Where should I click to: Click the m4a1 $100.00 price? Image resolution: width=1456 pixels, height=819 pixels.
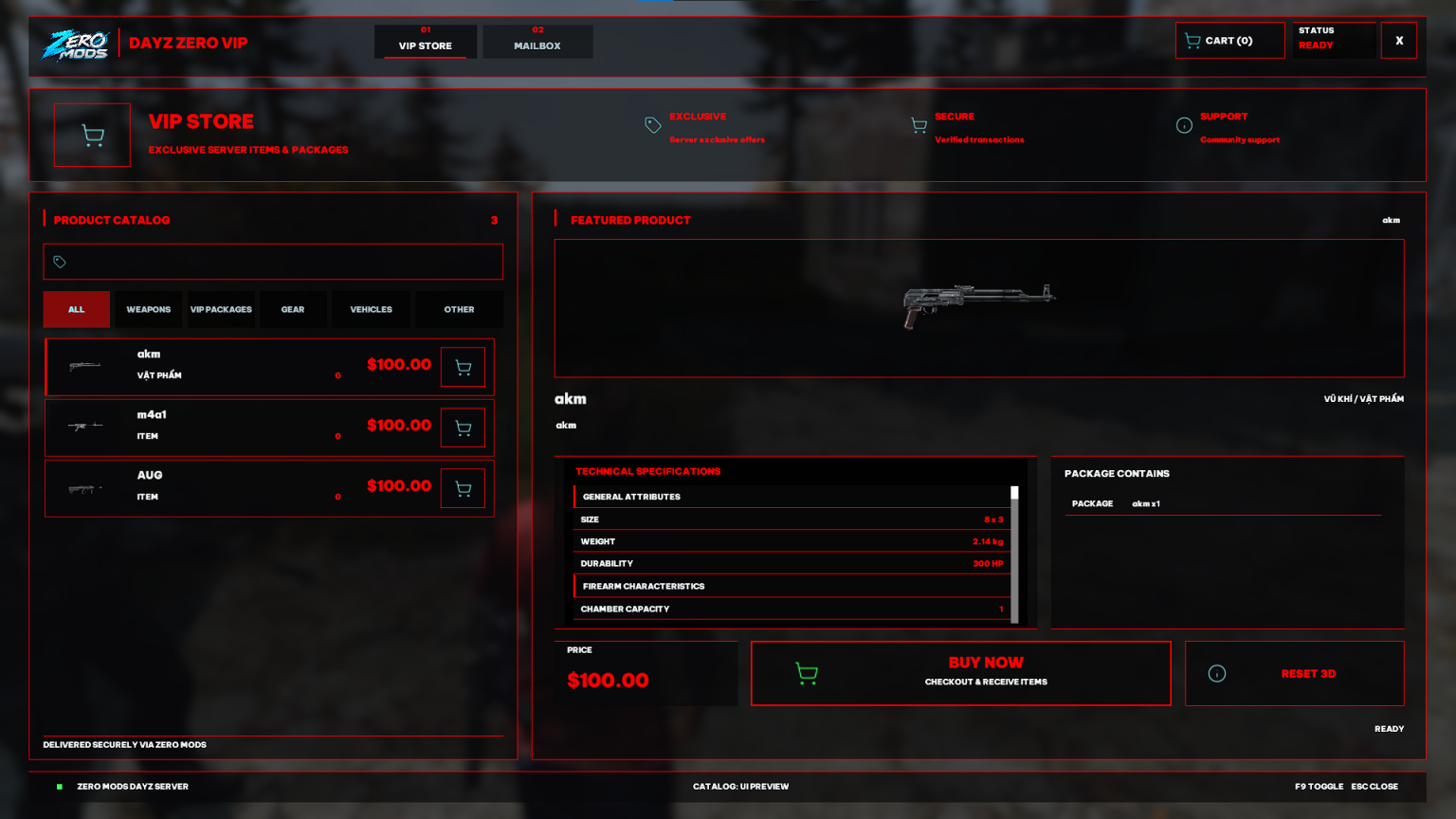coord(399,426)
